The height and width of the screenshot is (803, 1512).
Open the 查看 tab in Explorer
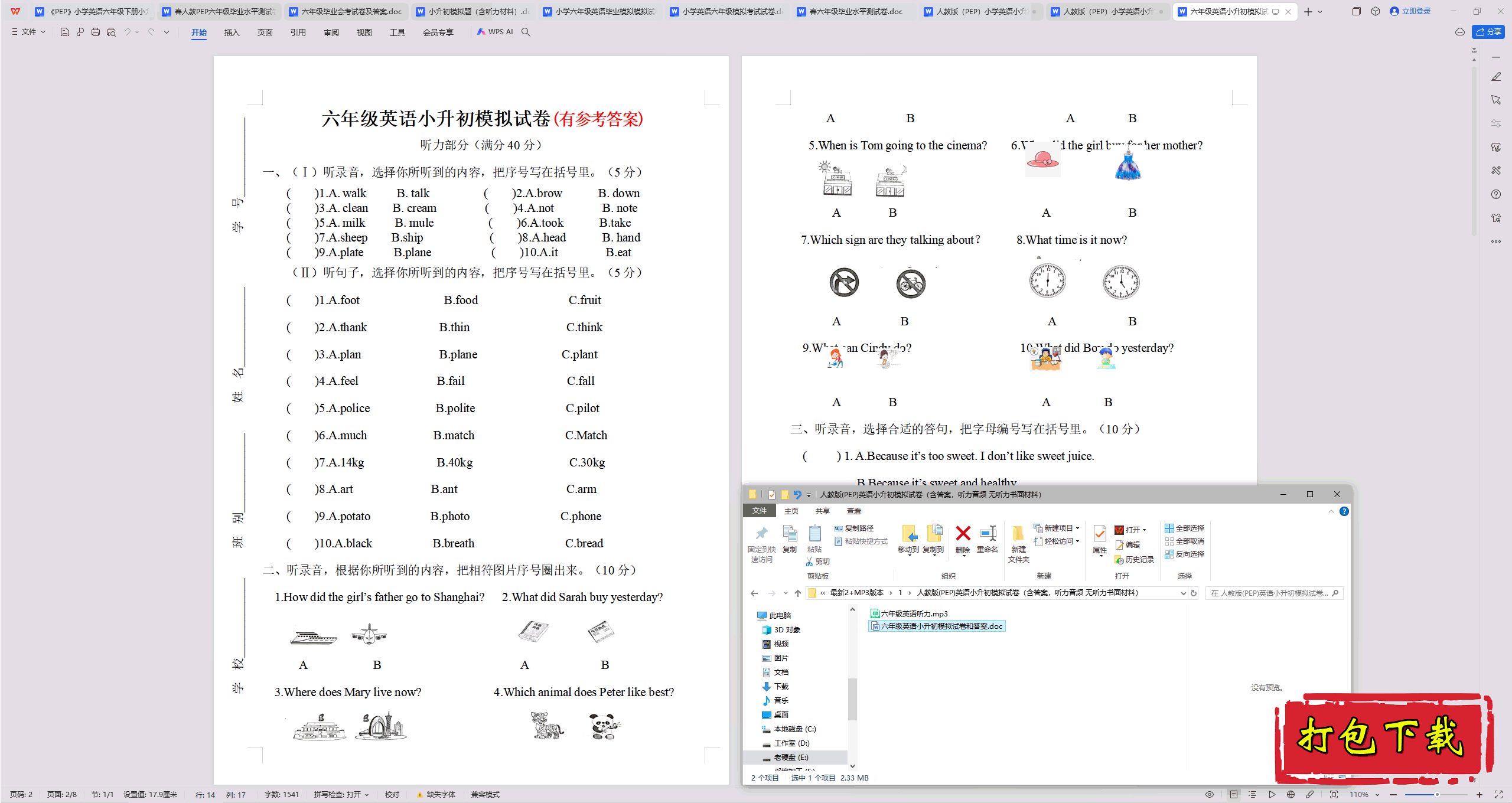(854, 511)
